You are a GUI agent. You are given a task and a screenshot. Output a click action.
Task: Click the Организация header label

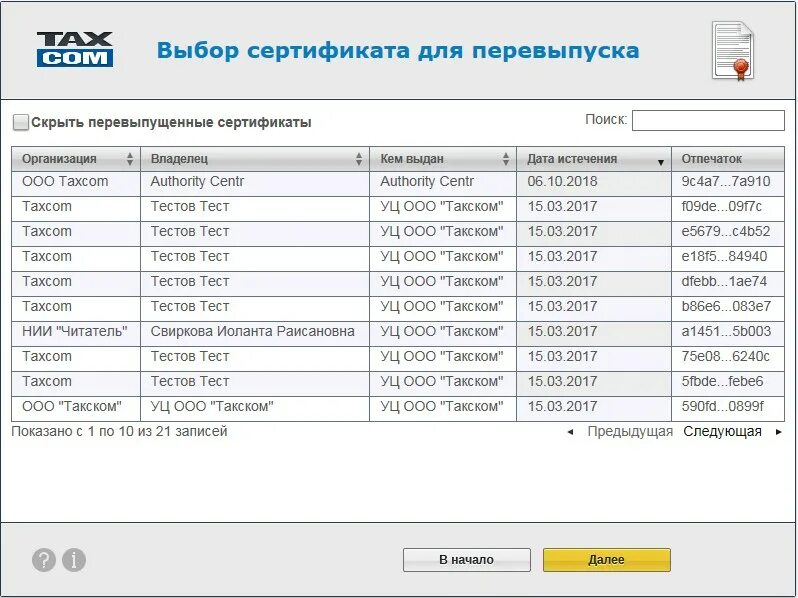59,159
